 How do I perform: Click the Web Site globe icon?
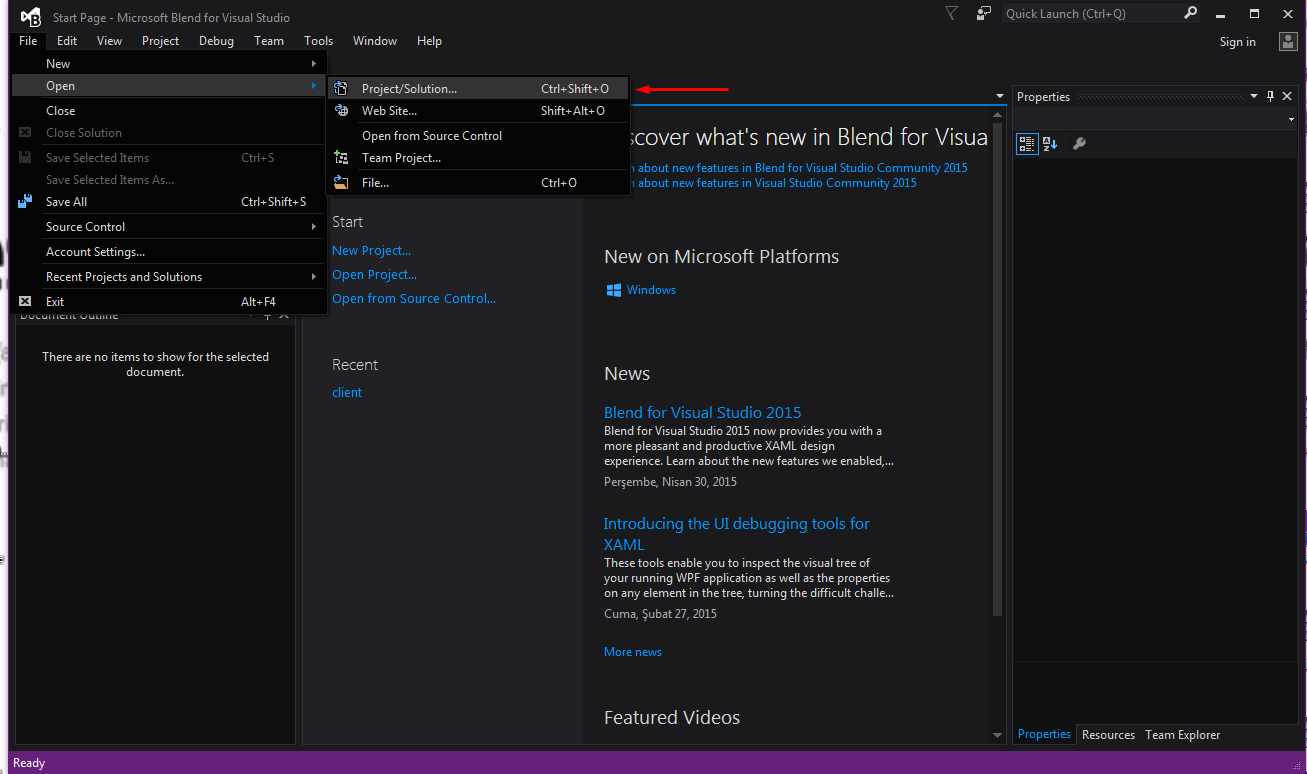pos(342,111)
